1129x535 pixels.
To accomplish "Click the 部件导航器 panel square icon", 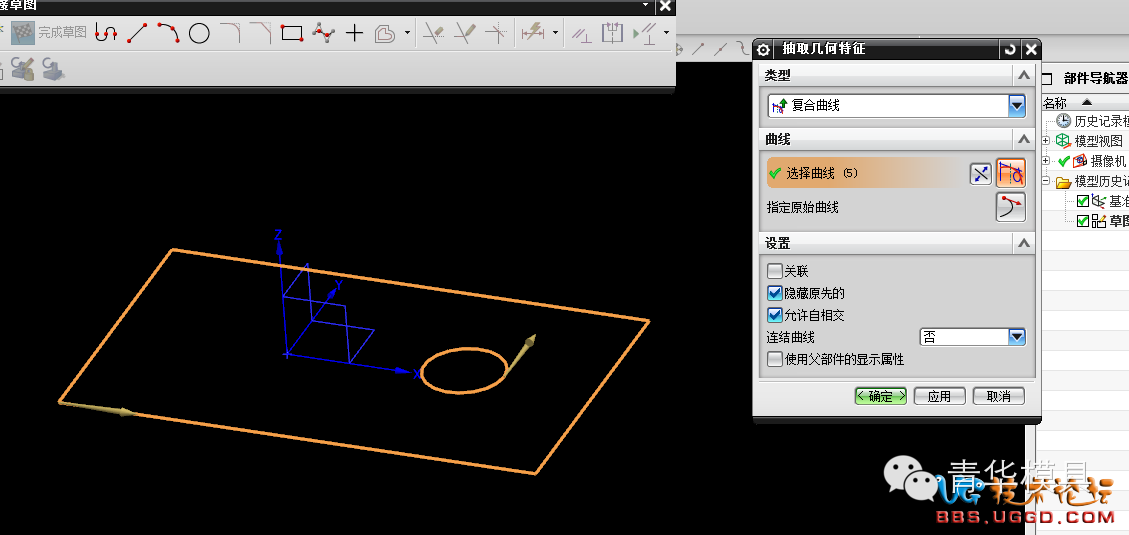I will coord(1048,78).
